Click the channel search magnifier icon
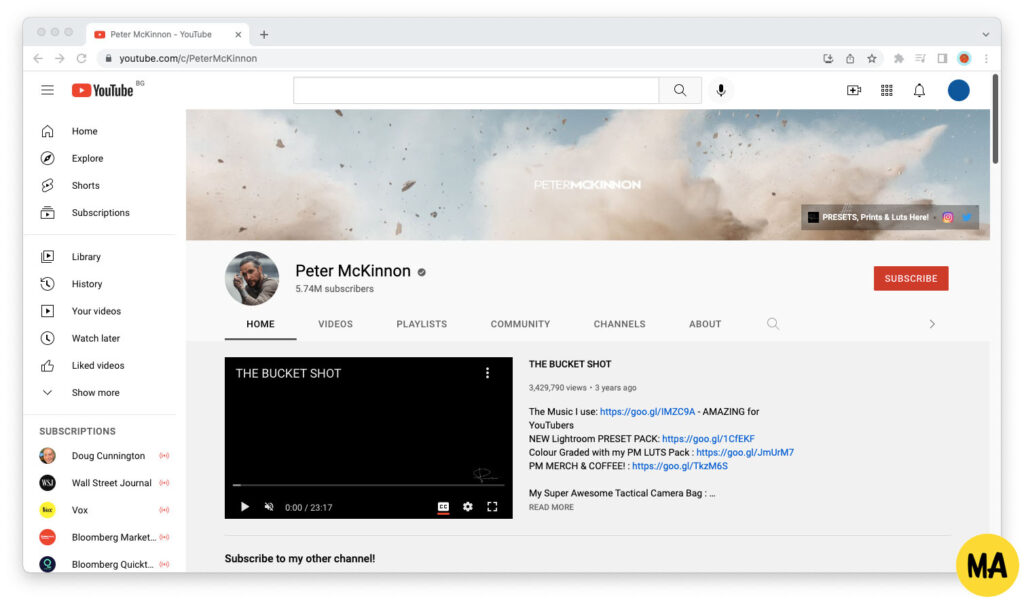 [x=773, y=323]
